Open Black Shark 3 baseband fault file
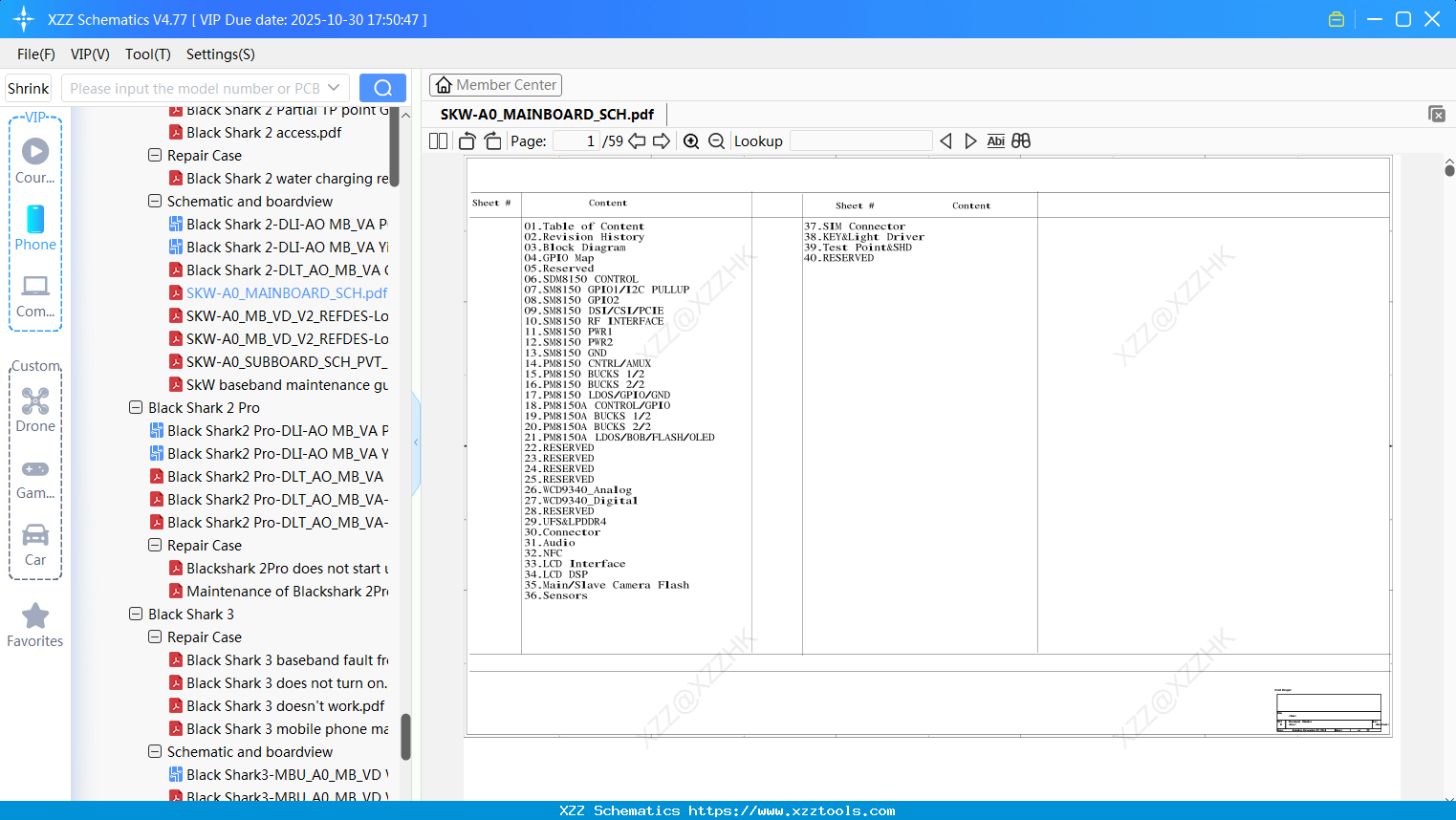 (278, 659)
